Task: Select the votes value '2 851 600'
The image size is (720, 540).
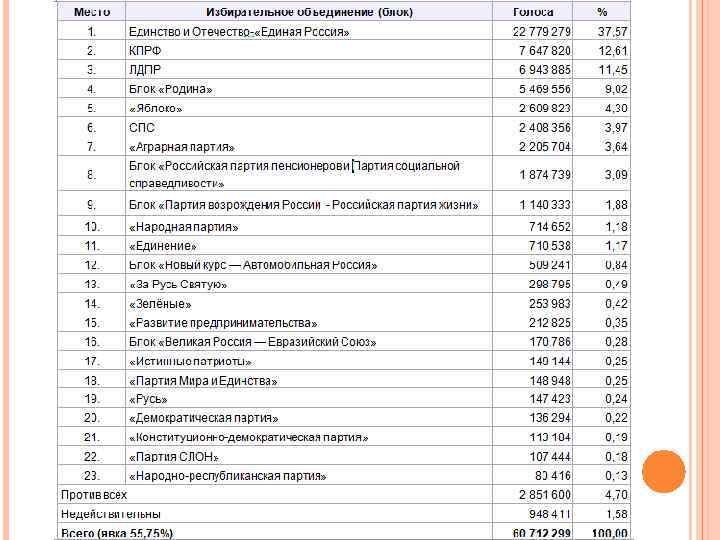Action: tap(545, 495)
